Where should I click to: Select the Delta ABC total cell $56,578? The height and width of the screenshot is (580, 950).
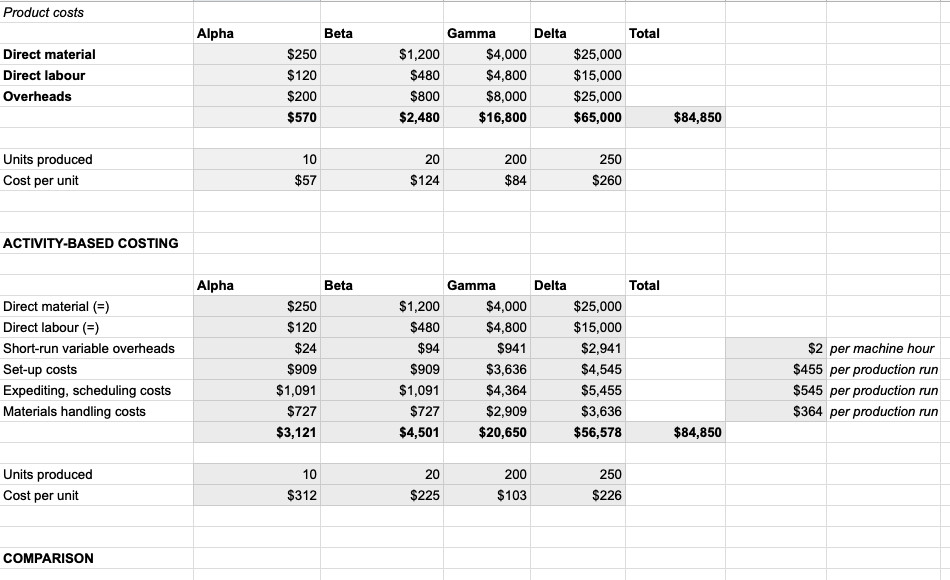pyautogui.click(x=597, y=432)
